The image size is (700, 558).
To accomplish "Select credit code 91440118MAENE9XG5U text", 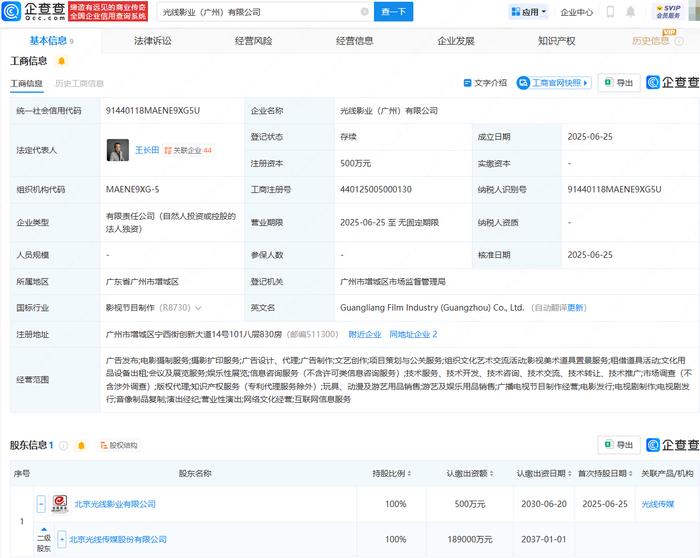I will tap(153, 111).
